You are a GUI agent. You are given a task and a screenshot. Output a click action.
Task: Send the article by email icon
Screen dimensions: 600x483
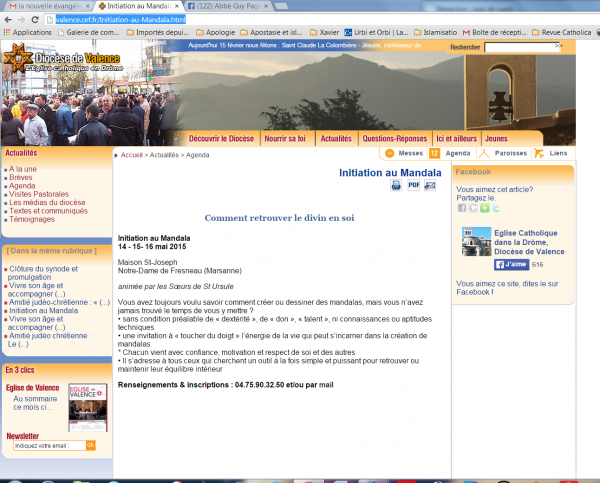pos(430,186)
